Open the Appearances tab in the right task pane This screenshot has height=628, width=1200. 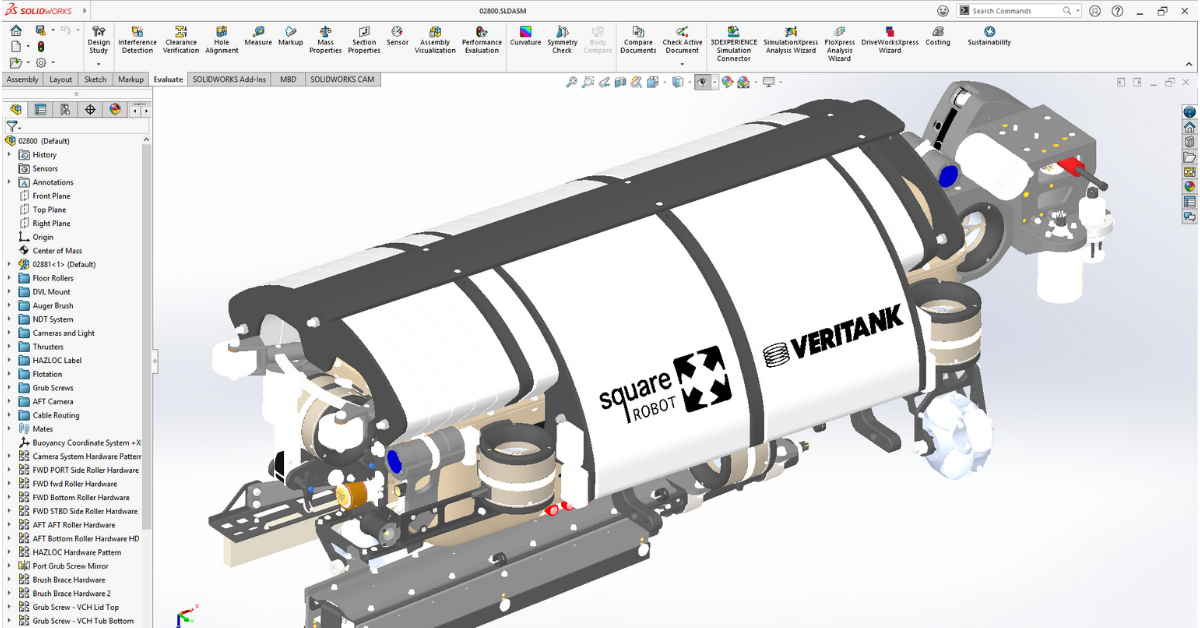pos(1189,186)
